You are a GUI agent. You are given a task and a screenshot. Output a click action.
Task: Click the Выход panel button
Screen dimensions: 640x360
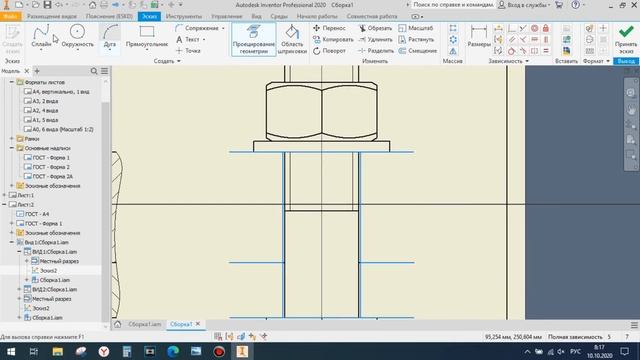626,61
